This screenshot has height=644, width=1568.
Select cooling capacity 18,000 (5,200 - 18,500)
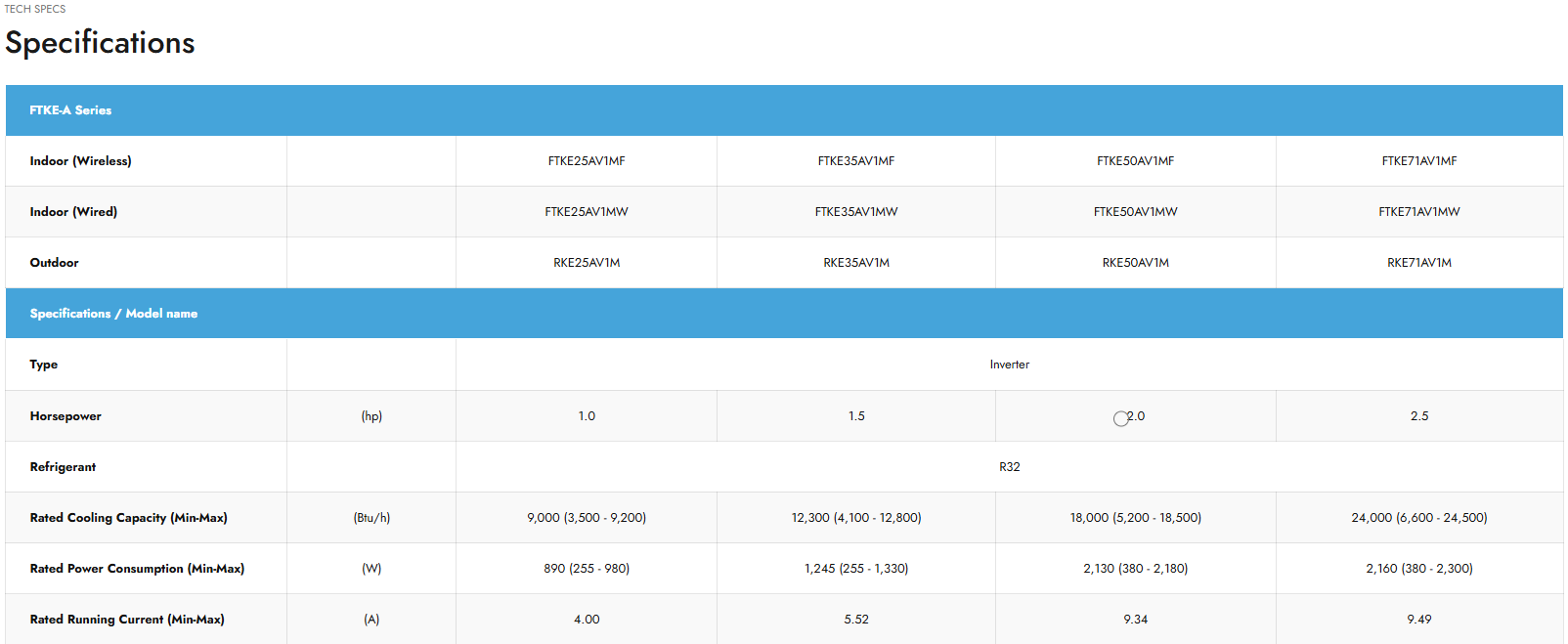click(x=1136, y=518)
